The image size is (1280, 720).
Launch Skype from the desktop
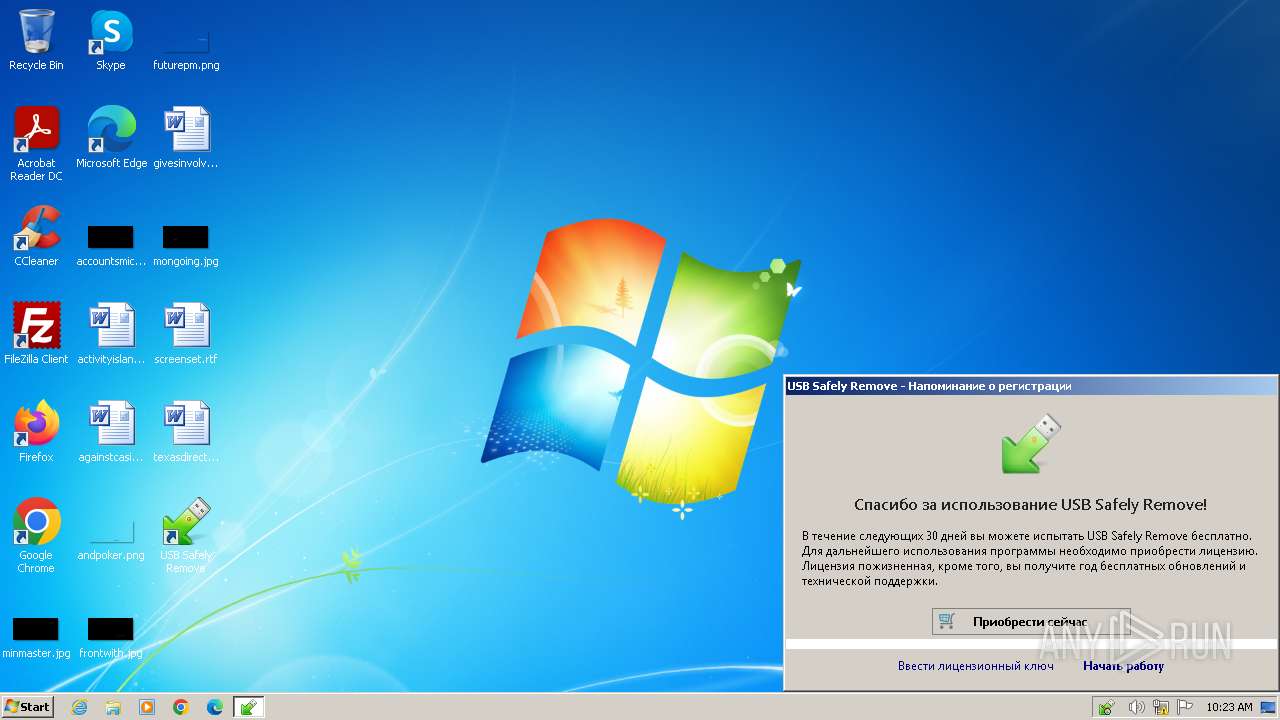click(111, 40)
